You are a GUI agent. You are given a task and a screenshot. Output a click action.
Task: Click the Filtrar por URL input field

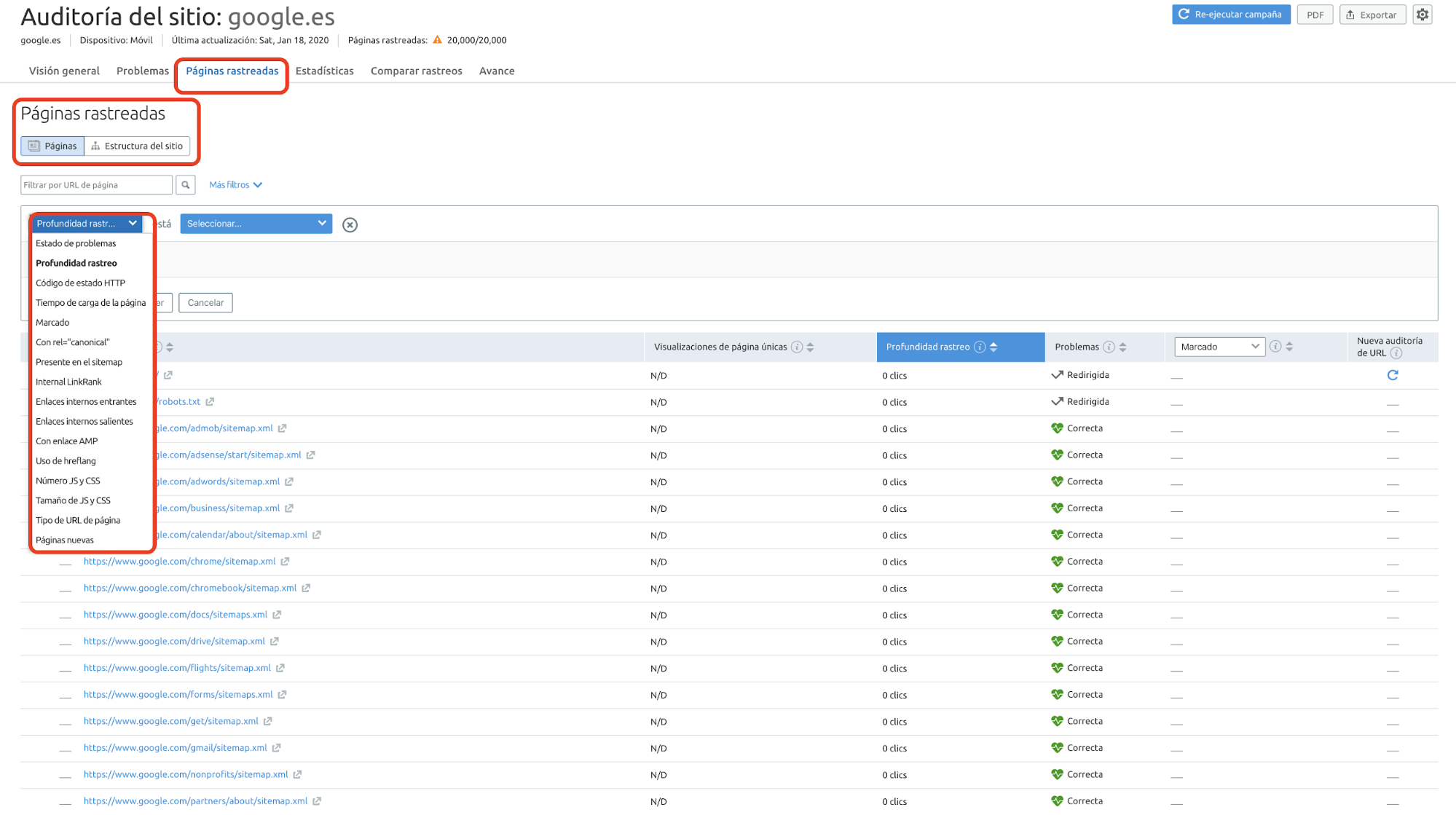[x=96, y=185]
